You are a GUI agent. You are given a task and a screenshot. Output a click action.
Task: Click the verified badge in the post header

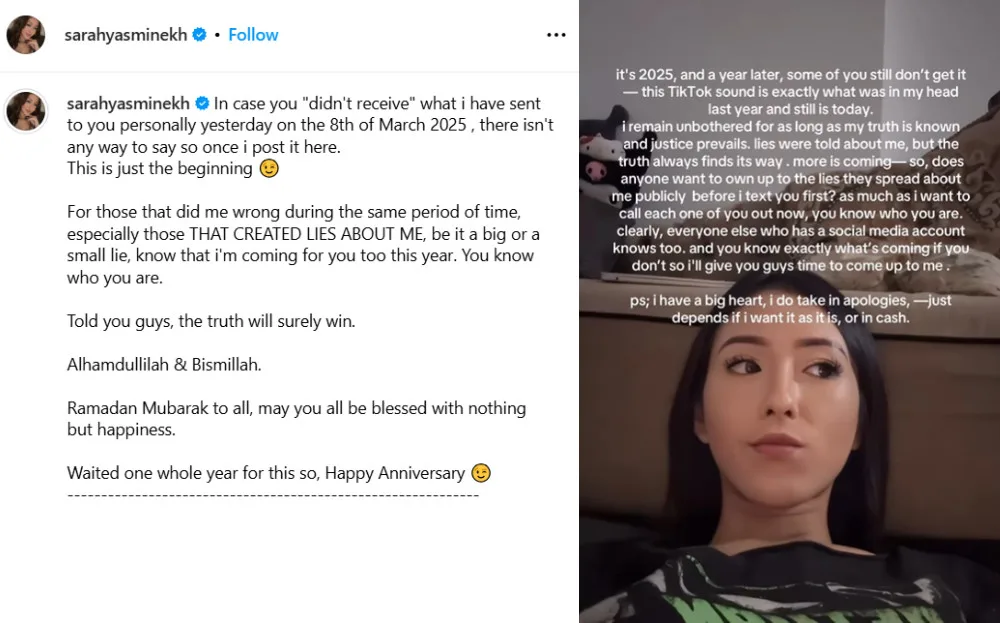[200, 34]
